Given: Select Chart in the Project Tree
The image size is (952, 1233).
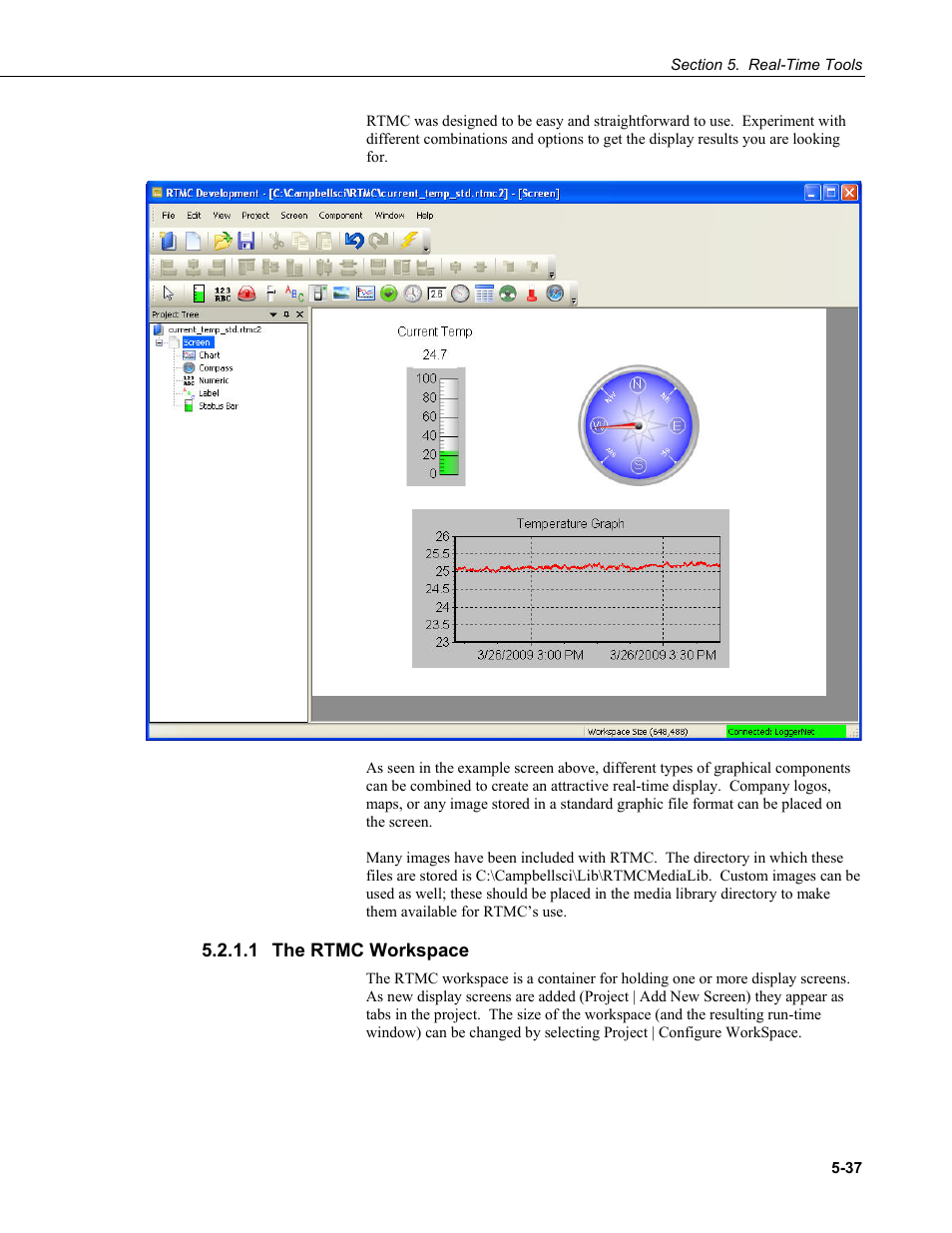Looking at the screenshot, I should [210, 355].
